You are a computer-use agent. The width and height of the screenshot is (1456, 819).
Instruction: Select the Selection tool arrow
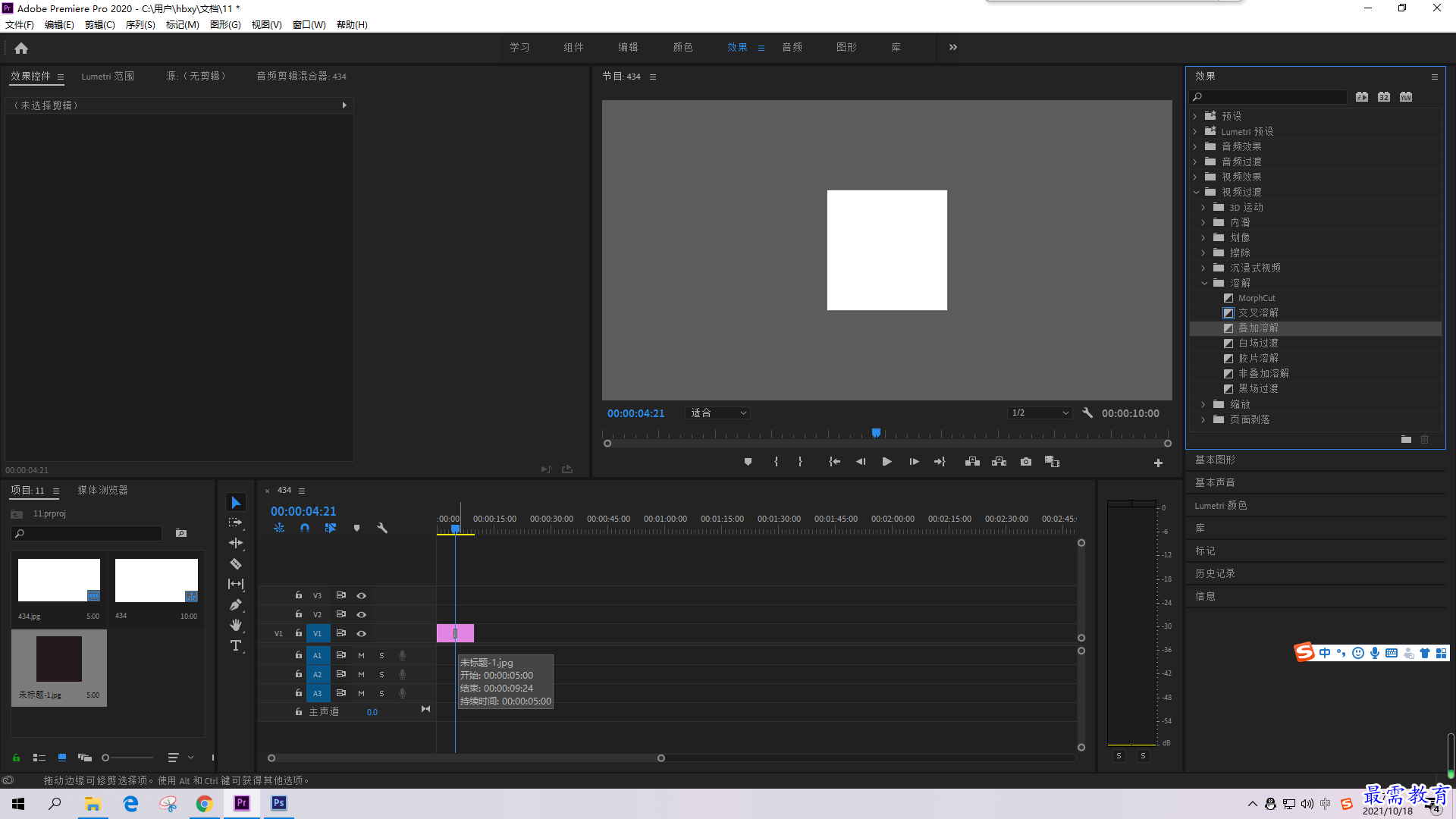(236, 503)
